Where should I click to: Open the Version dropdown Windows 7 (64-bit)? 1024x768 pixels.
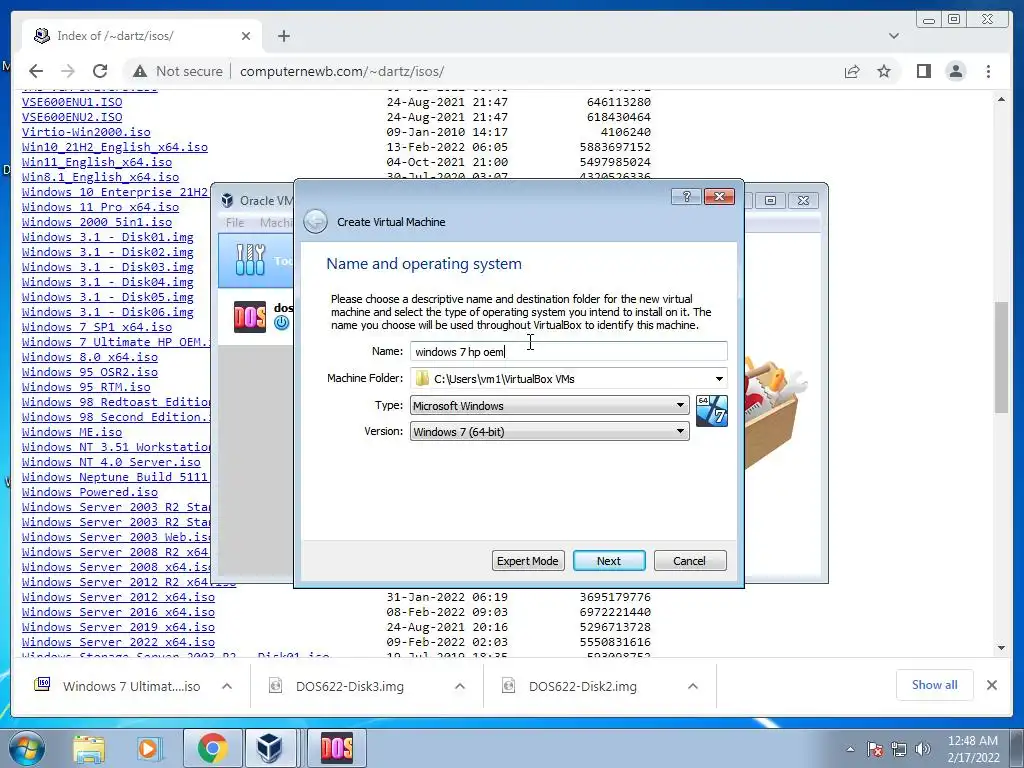[x=549, y=432]
